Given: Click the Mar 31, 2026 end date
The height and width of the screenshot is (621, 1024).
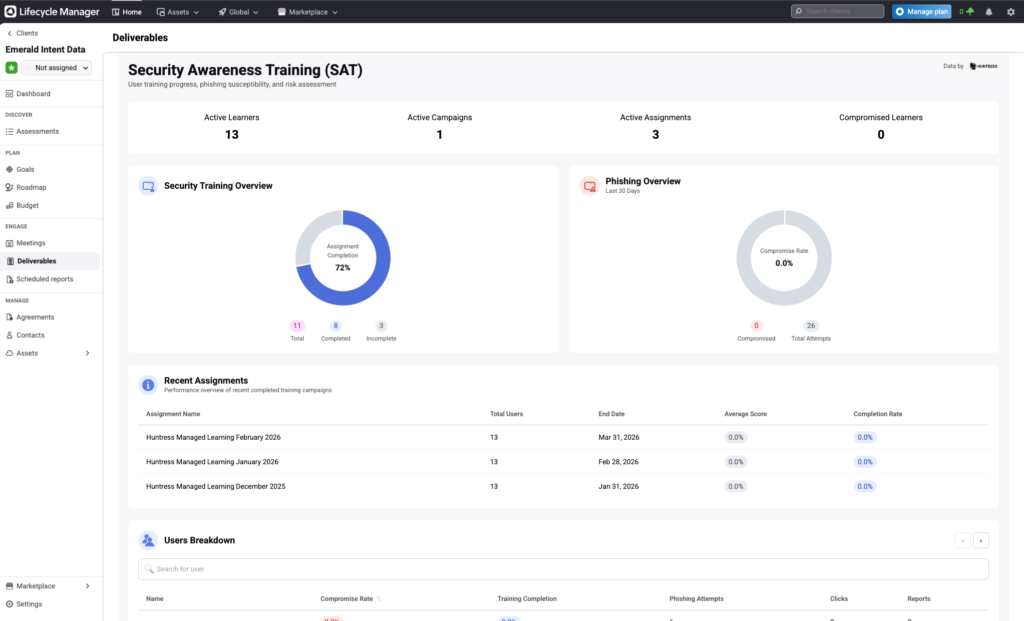Looking at the screenshot, I should click(618, 438).
